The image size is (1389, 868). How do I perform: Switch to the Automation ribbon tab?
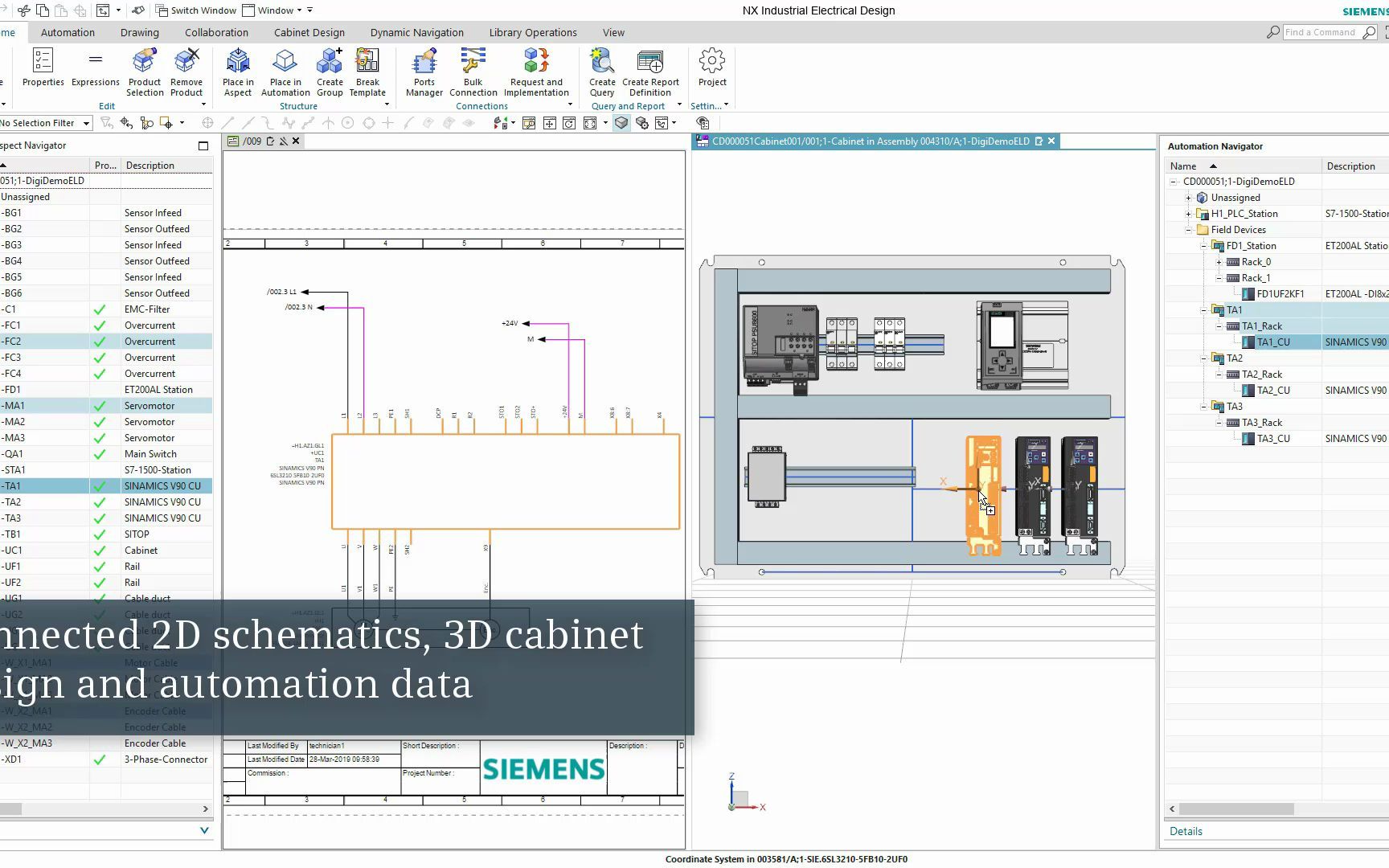68,33
